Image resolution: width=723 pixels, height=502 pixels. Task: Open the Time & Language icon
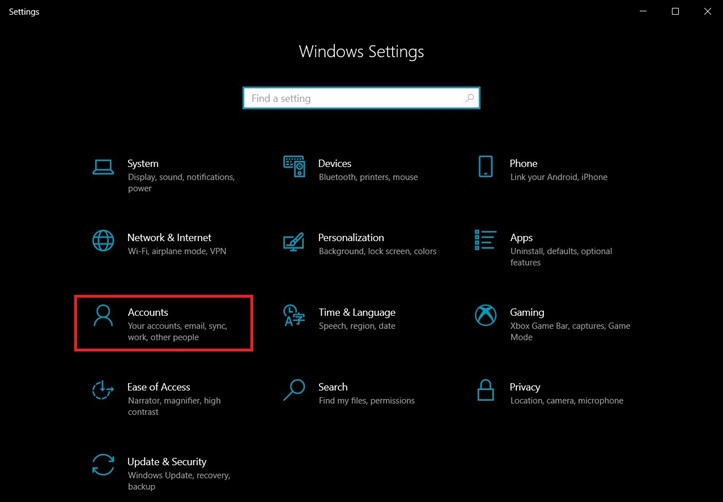click(x=294, y=315)
